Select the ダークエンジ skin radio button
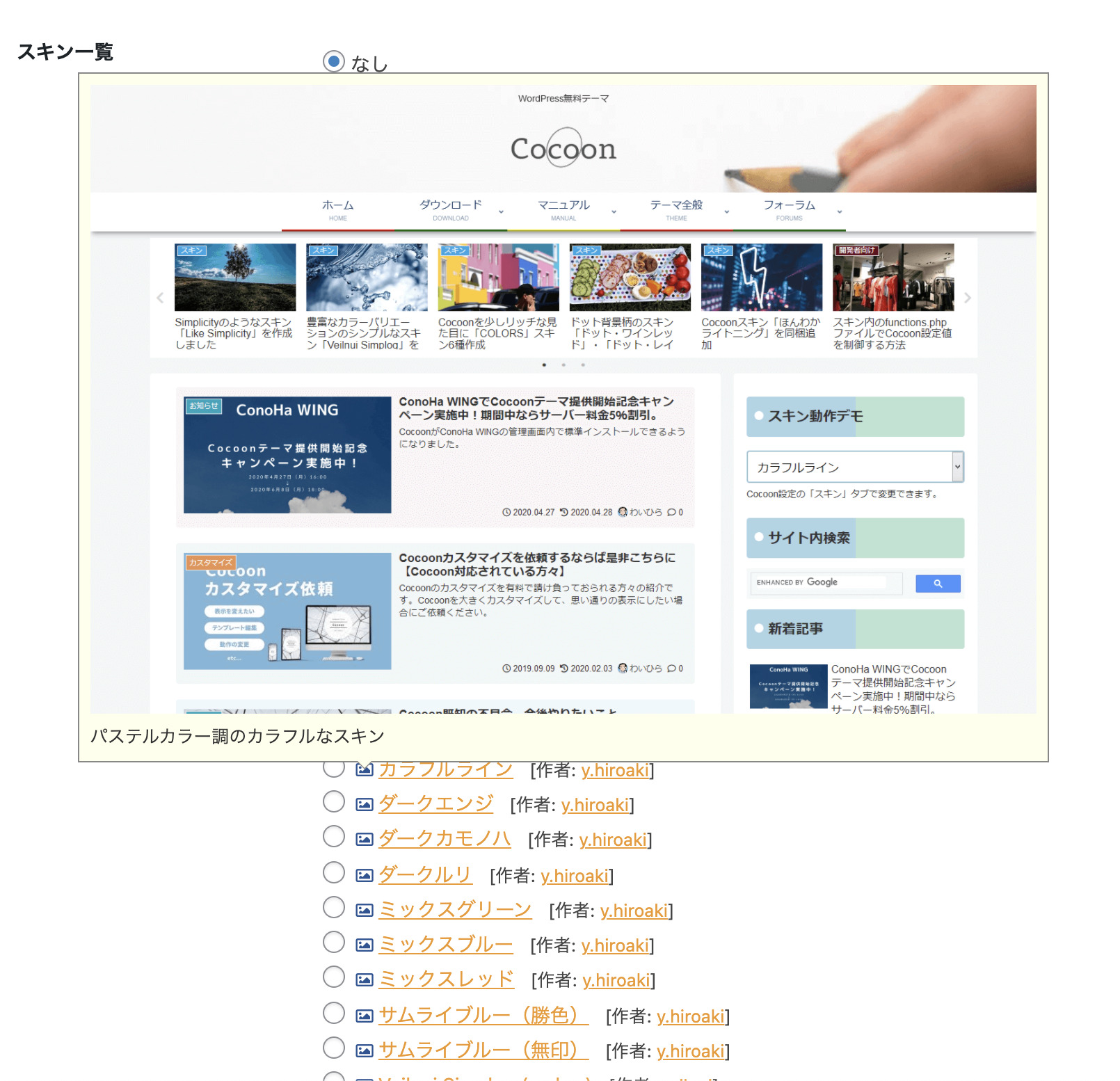The image size is (1120, 1081). (x=334, y=802)
